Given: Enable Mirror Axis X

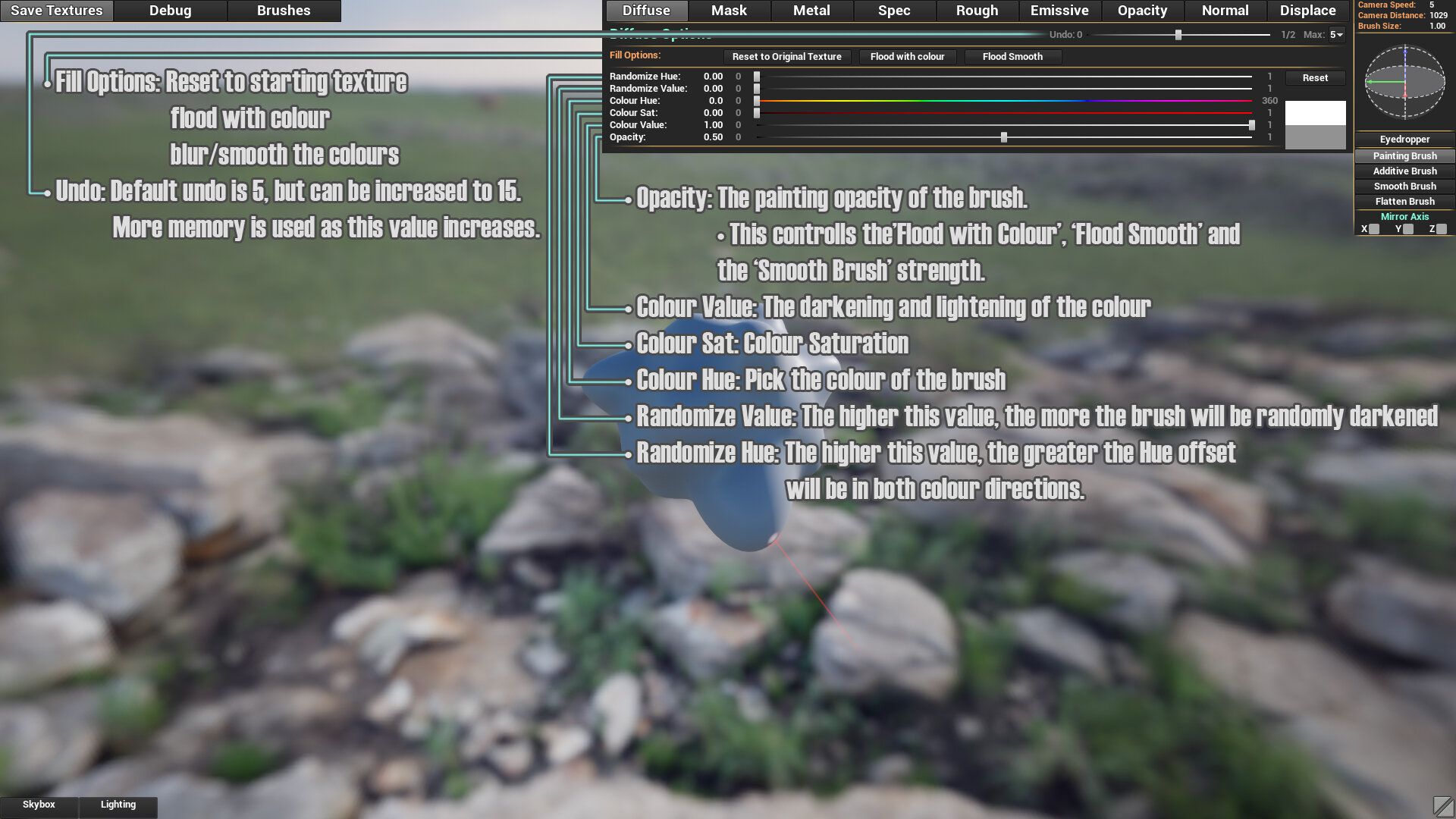Looking at the screenshot, I should click(x=1375, y=229).
